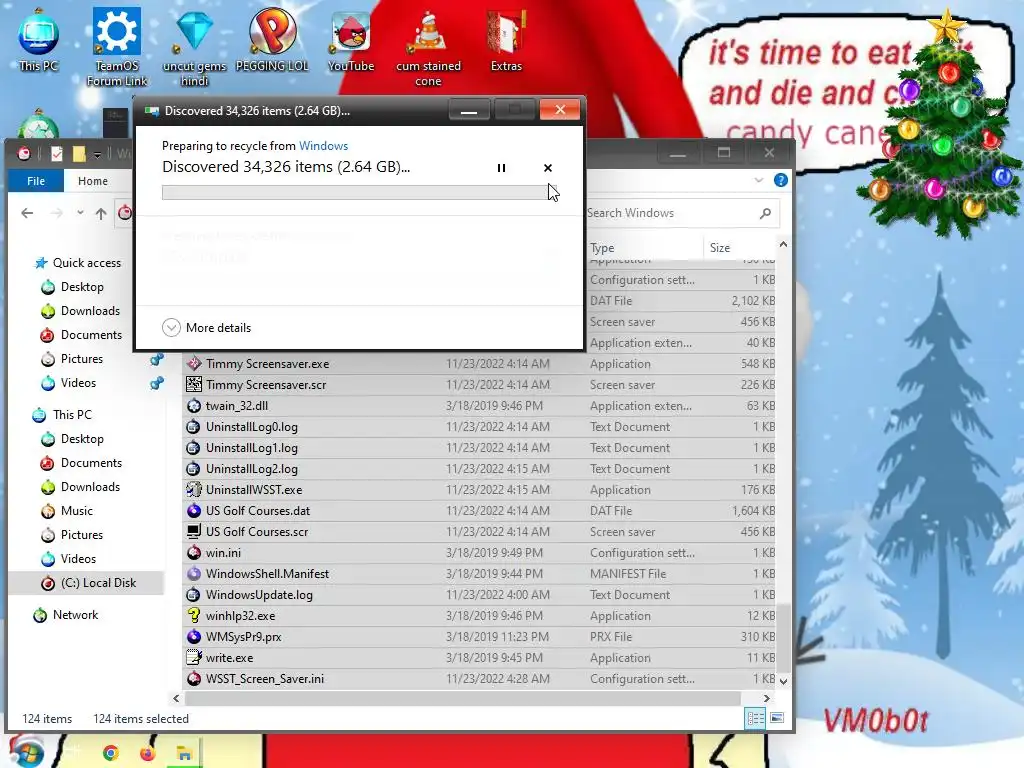Screen dimensions: 1024x768
Task: Open TeamOS Forum Link desktop shortcut
Action: (117, 47)
